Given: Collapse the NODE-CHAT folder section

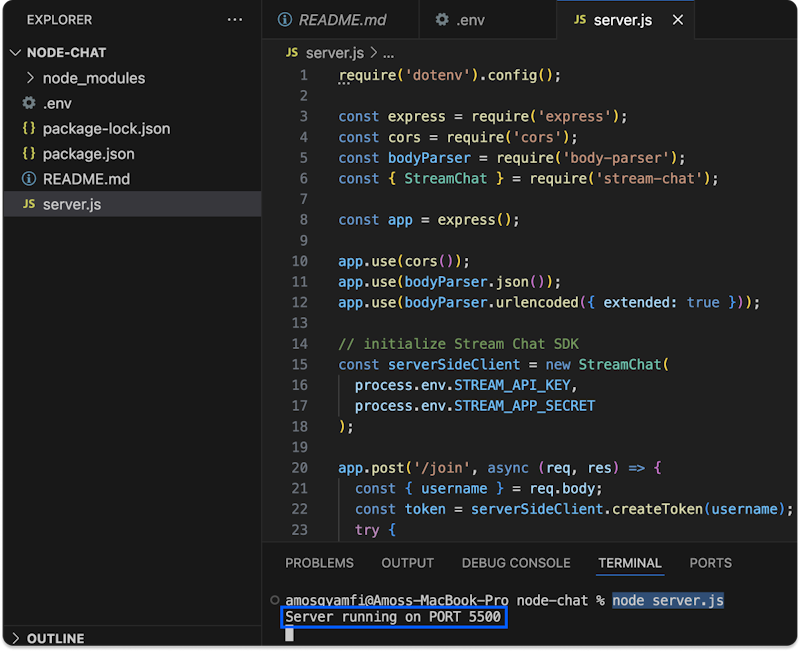Looking at the screenshot, I should click(16, 52).
